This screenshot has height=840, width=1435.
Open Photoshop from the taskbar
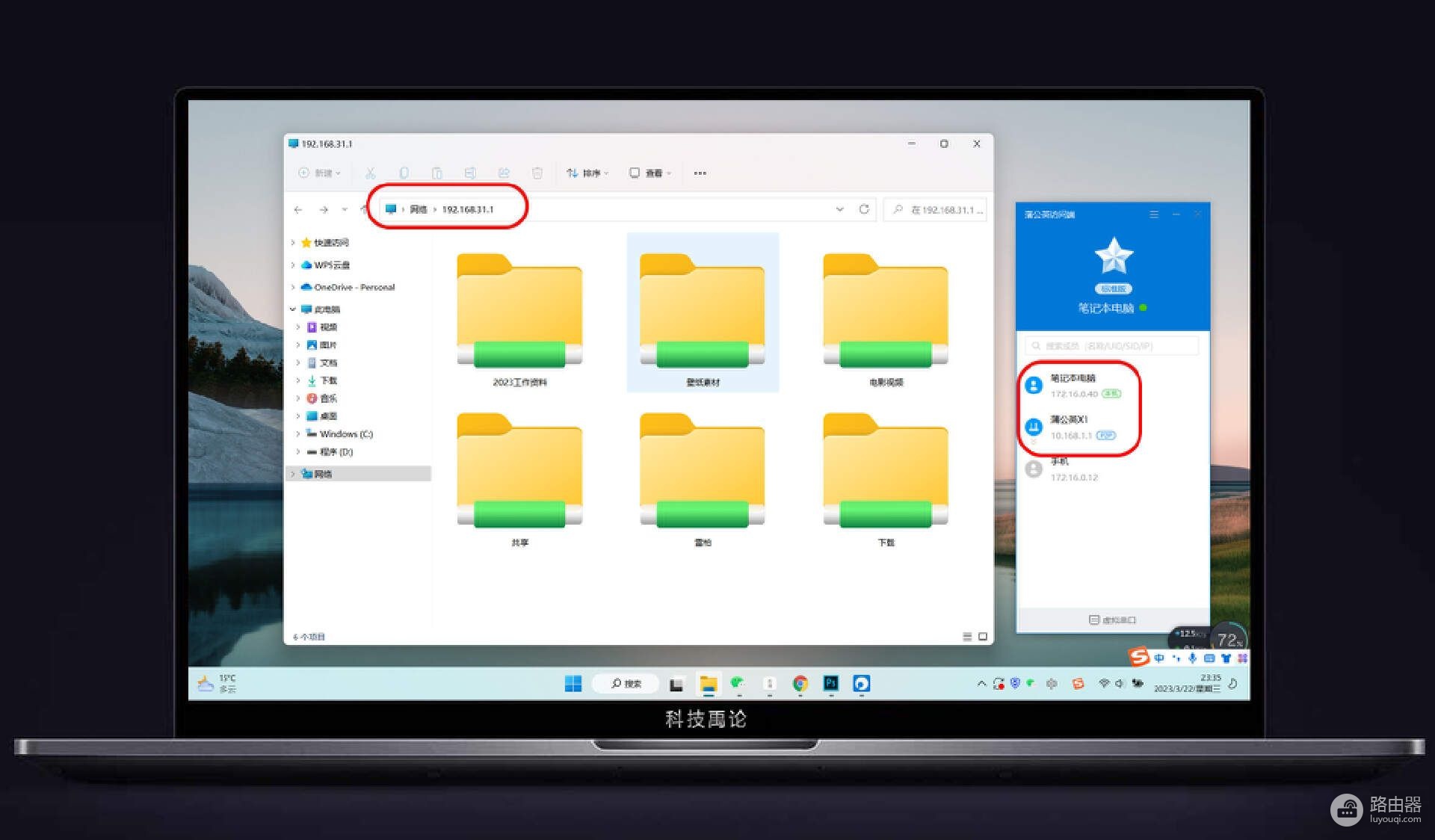[x=830, y=683]
